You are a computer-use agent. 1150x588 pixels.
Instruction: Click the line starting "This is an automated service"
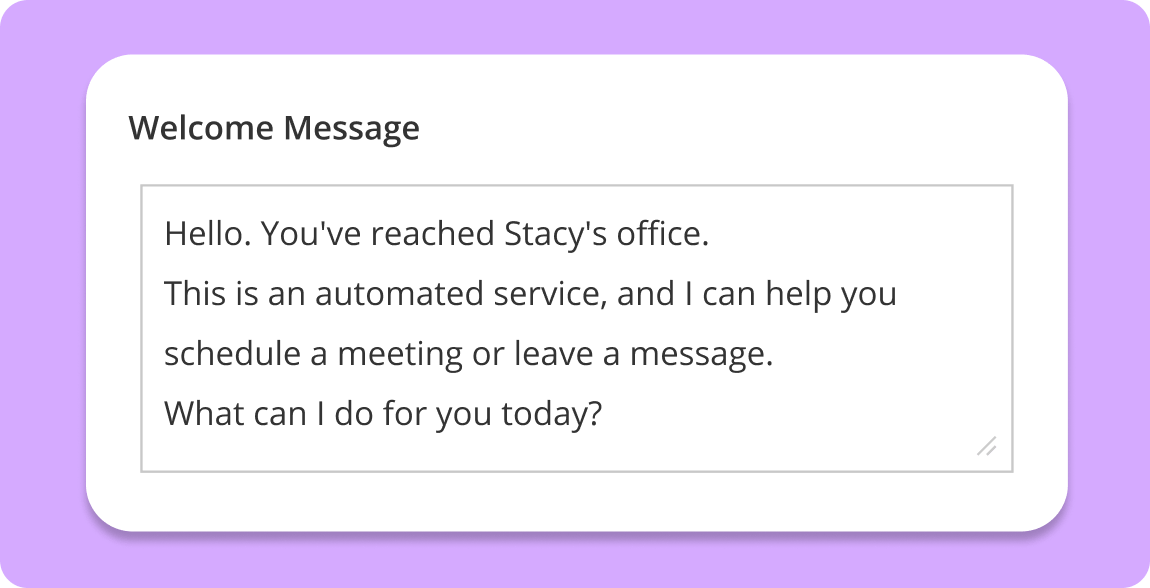(x=530, y=294)
